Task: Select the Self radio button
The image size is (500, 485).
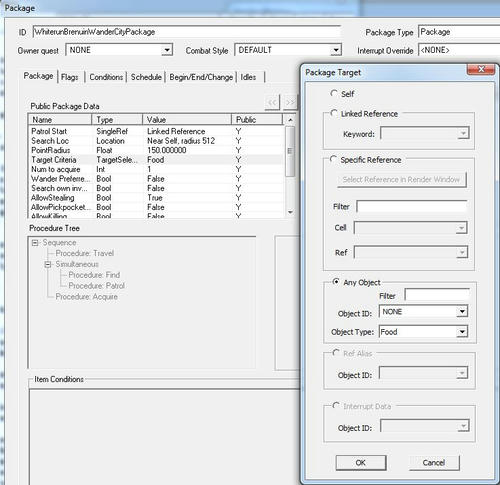Action: (x=334, y=93)
